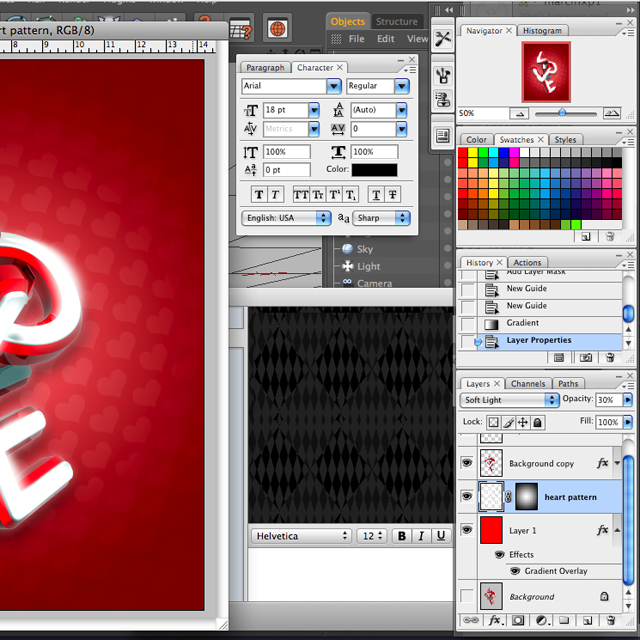Collapse Layer 1 effects list arrow

point(617,530)
